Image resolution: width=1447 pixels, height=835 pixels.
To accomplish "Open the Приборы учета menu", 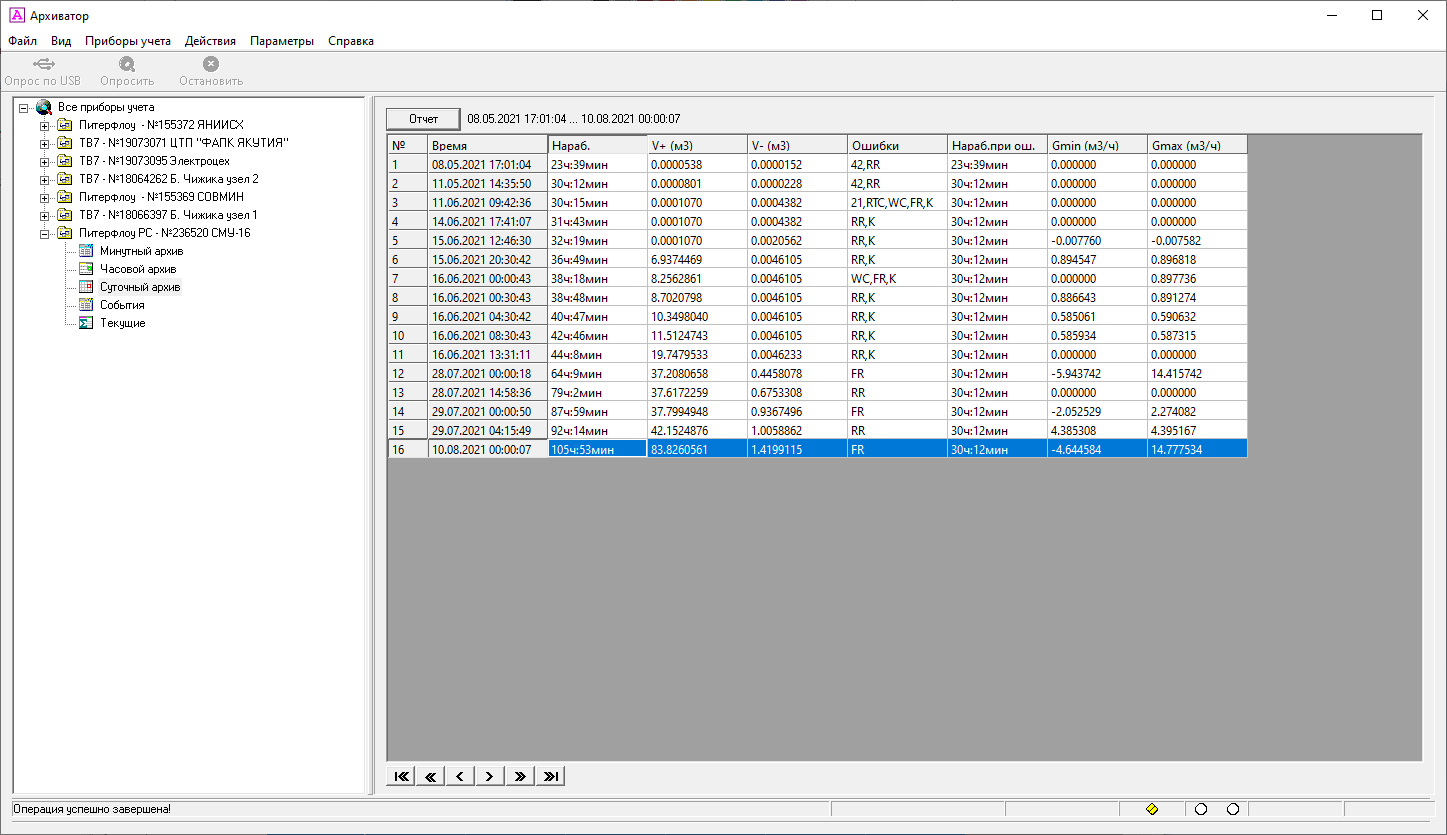I will 128,41.
